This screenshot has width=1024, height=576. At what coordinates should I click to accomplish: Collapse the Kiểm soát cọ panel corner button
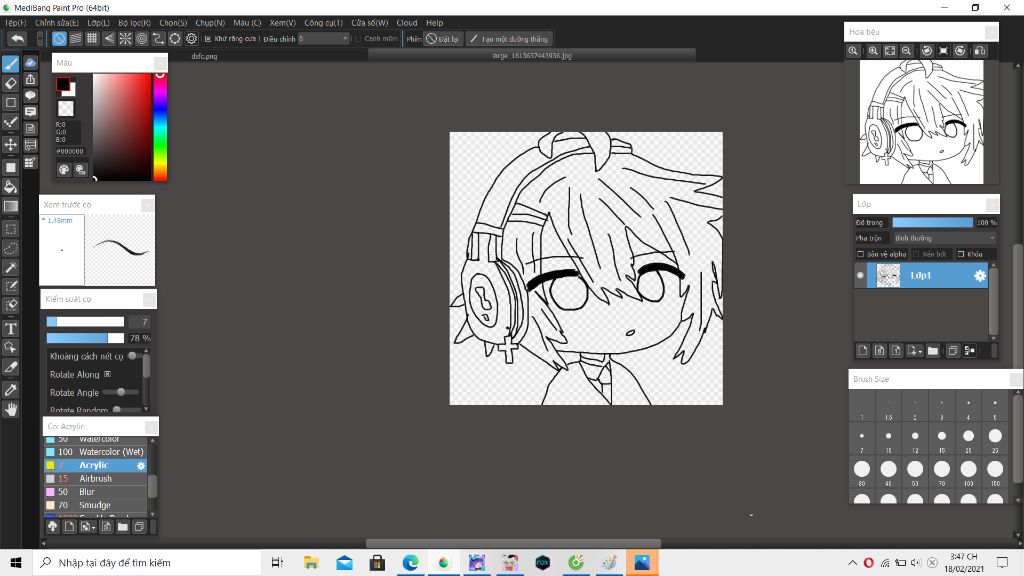(x=149, y=299)
